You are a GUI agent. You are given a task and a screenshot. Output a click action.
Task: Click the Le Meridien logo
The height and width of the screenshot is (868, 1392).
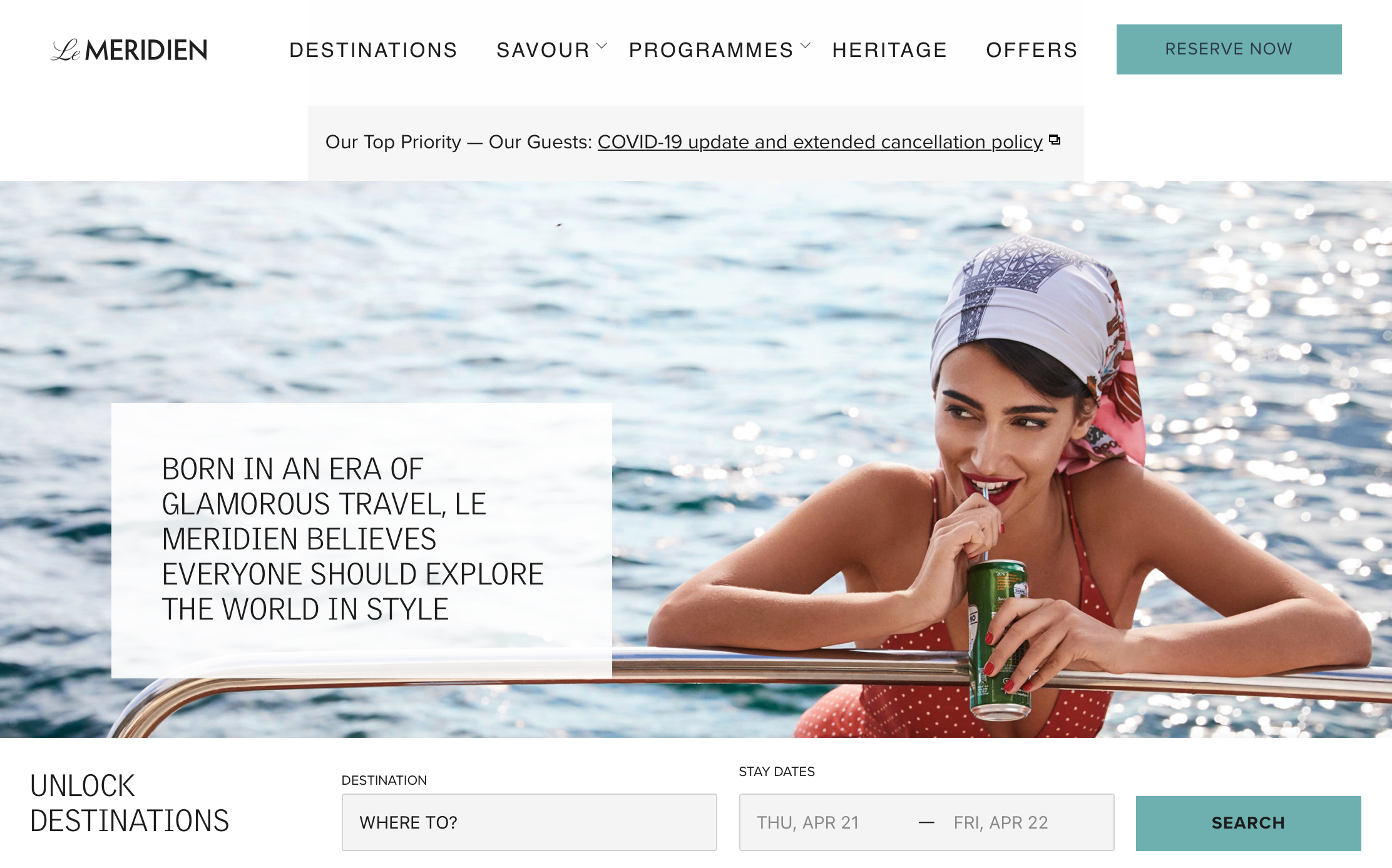pyautogui.click(x=129, y=50)
